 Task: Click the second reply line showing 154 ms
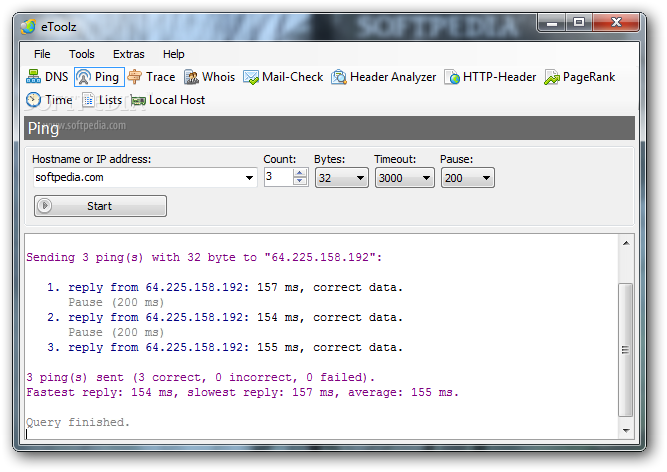click(x=225, y=317)
